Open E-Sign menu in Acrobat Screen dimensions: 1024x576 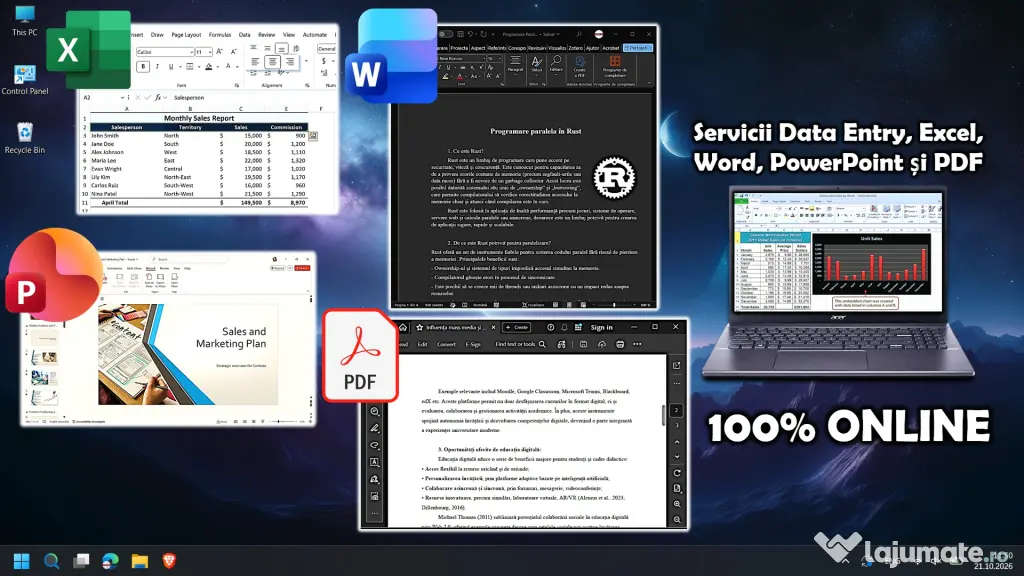point(473,344)
